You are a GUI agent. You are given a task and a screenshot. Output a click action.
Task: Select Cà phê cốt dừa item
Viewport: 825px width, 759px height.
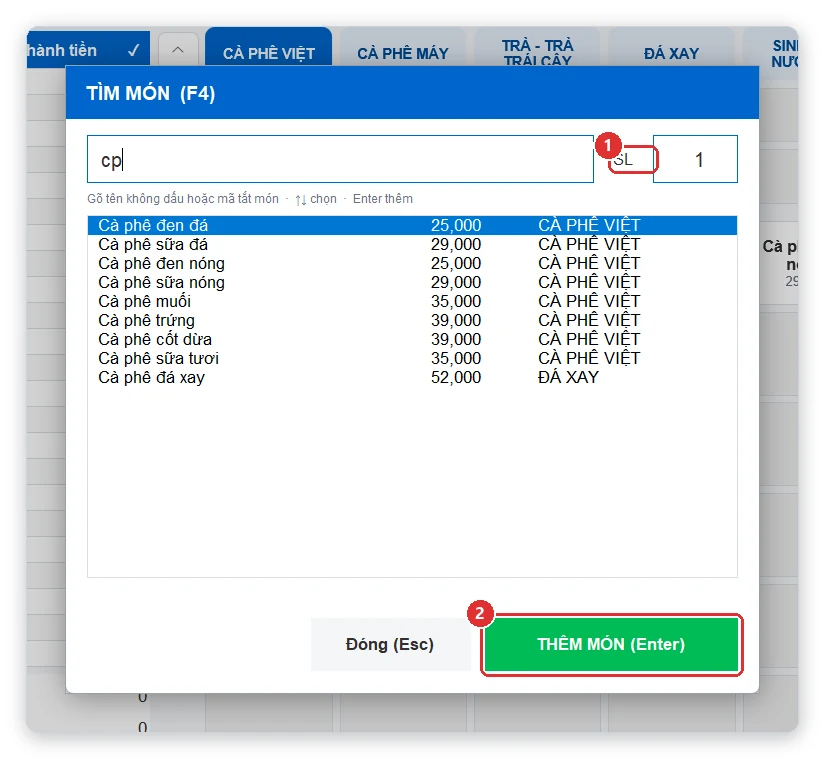412,339
